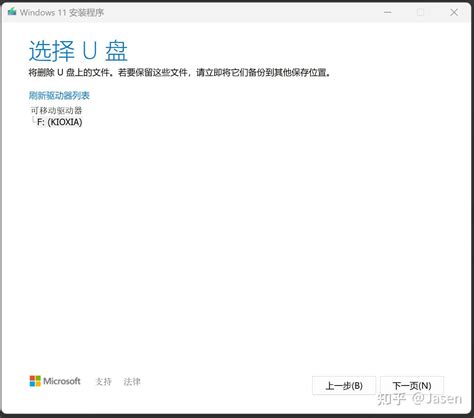Screen dimensions: 474x418
Task: Open the 支持 support link
Action: click(x=104, y=381)
